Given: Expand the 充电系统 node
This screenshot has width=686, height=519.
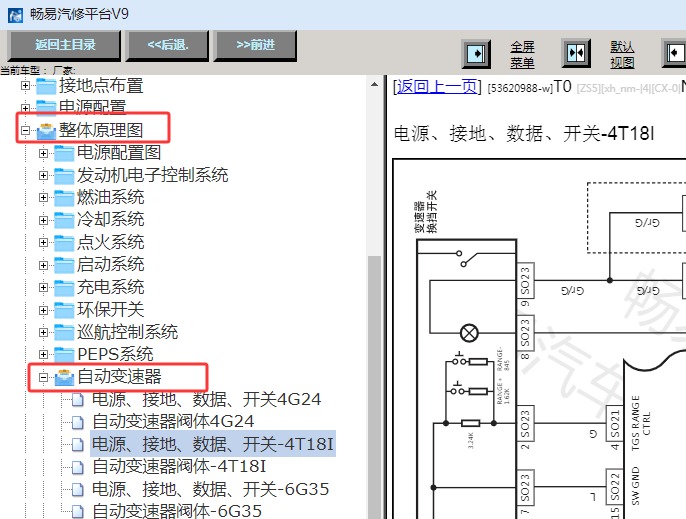Looking at the screenshot, I should click(x=43, y=287).
